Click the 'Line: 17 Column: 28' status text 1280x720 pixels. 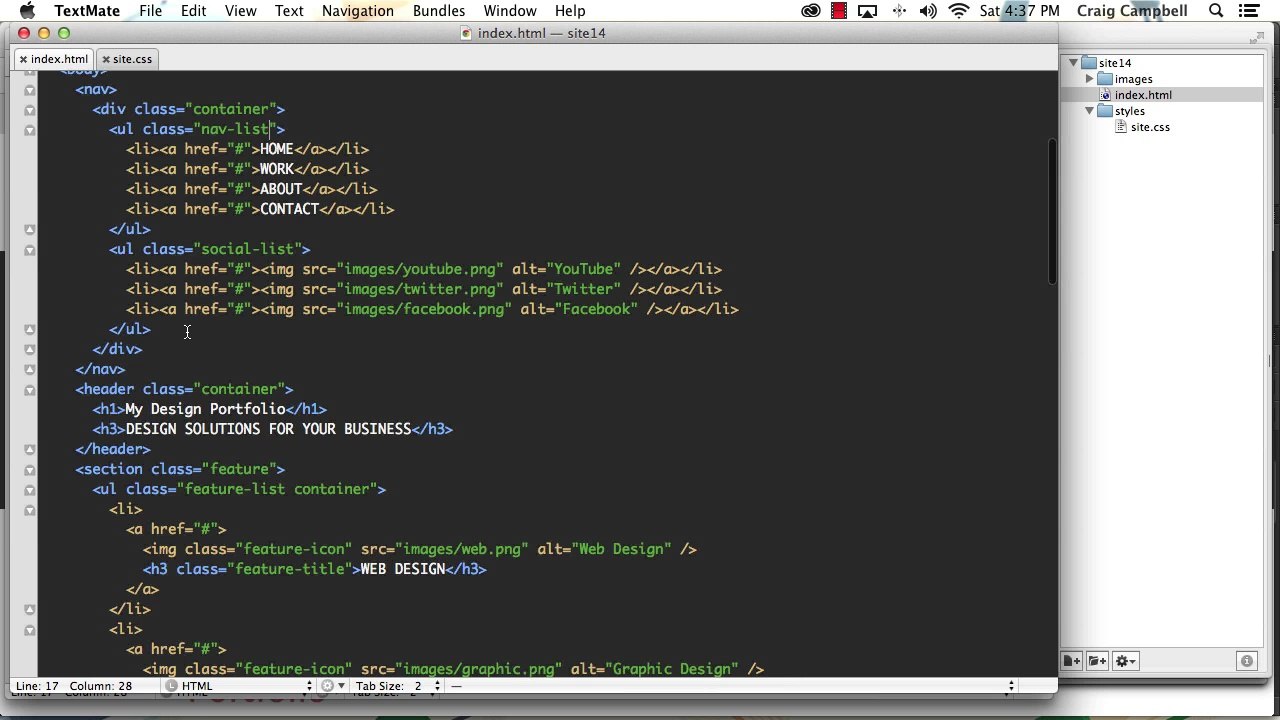tap(74, 686)
